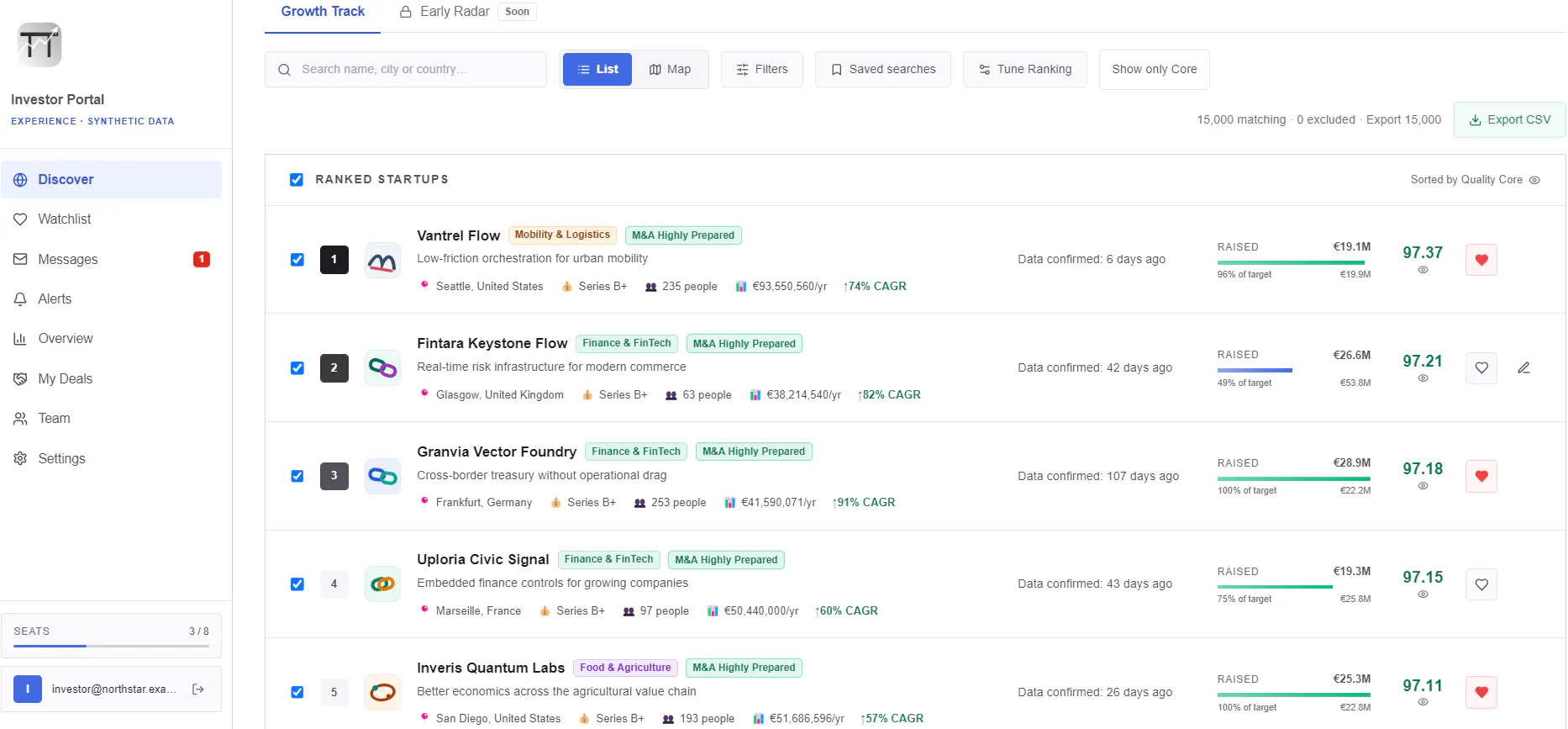Image resolution: width=1568 pixels, height=729 pixels.
Task: Select the Early Radar tab
Action: pos(467,12)
